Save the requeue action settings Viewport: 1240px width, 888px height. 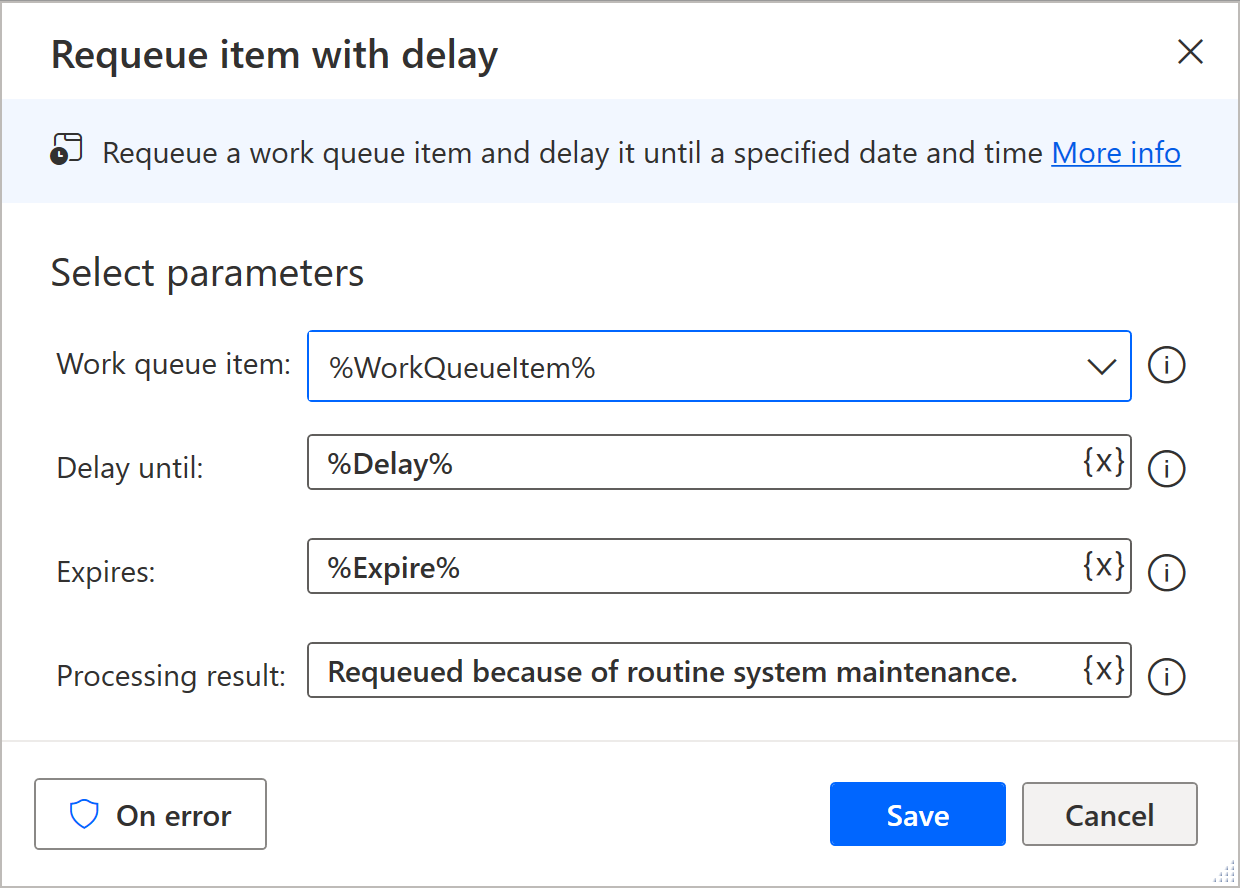(x=917, y=814)
